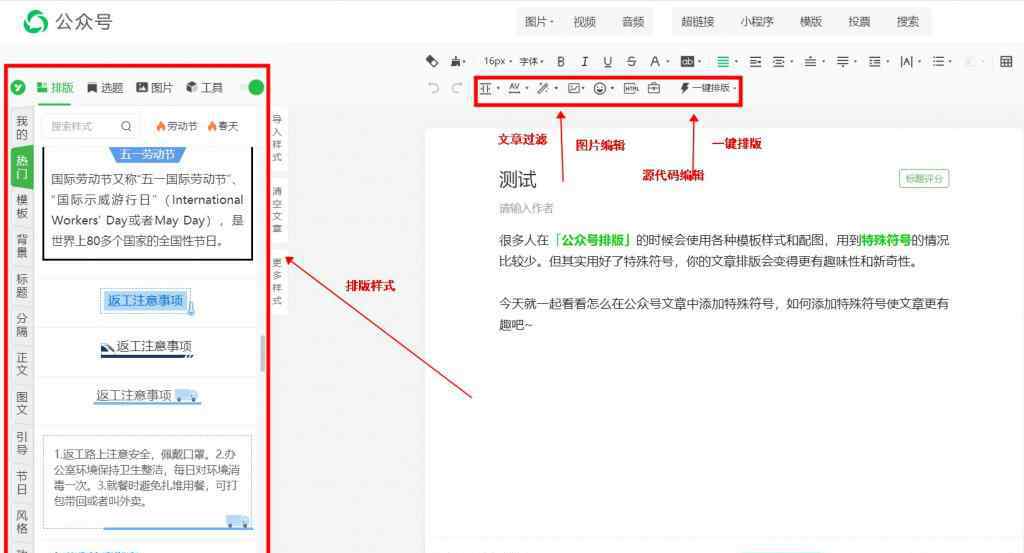1024x553 pixels.
Task: Select the green justify alignment icon
Action: (x=723, y=61)
